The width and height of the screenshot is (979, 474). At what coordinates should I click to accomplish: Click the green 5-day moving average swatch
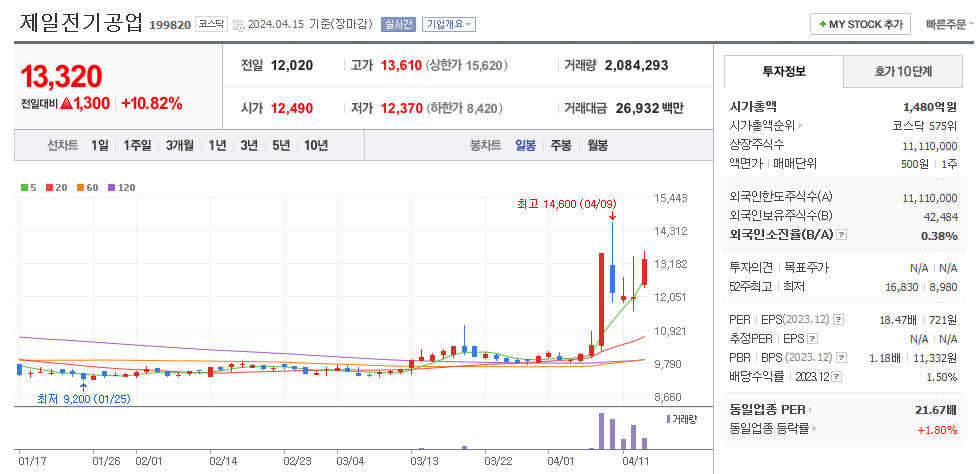point(24,187)
